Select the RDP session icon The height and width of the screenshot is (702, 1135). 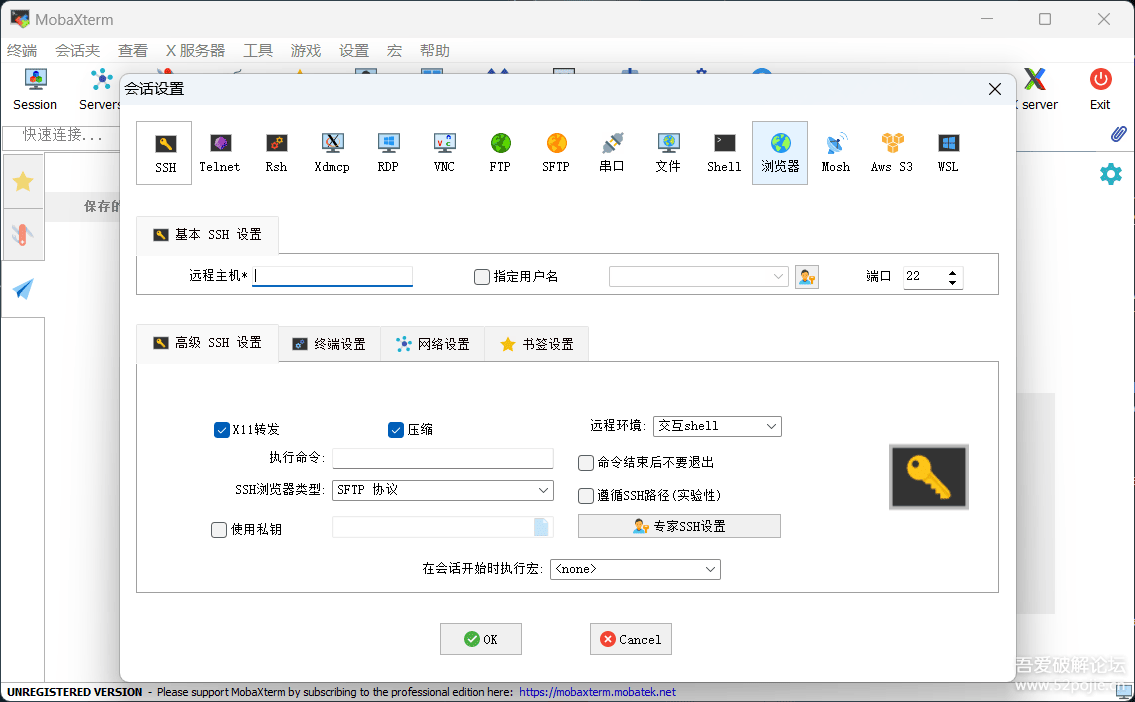388,152
